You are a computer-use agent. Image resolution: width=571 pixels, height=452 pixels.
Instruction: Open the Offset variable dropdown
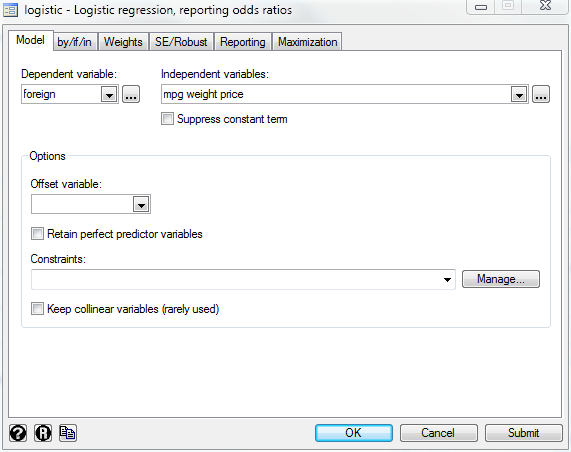[141, 204]
